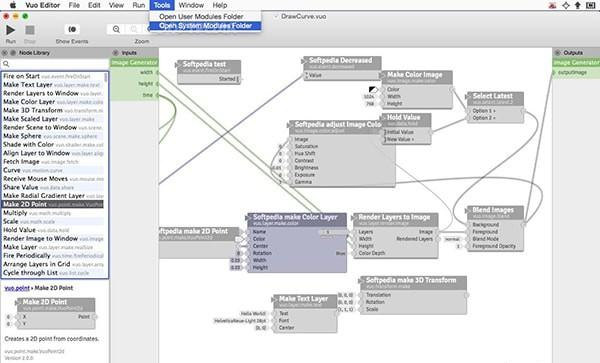This screenshot has width=600, height=363.
Task: Click the Inputs panel round header icon
Action: [115, 53]
